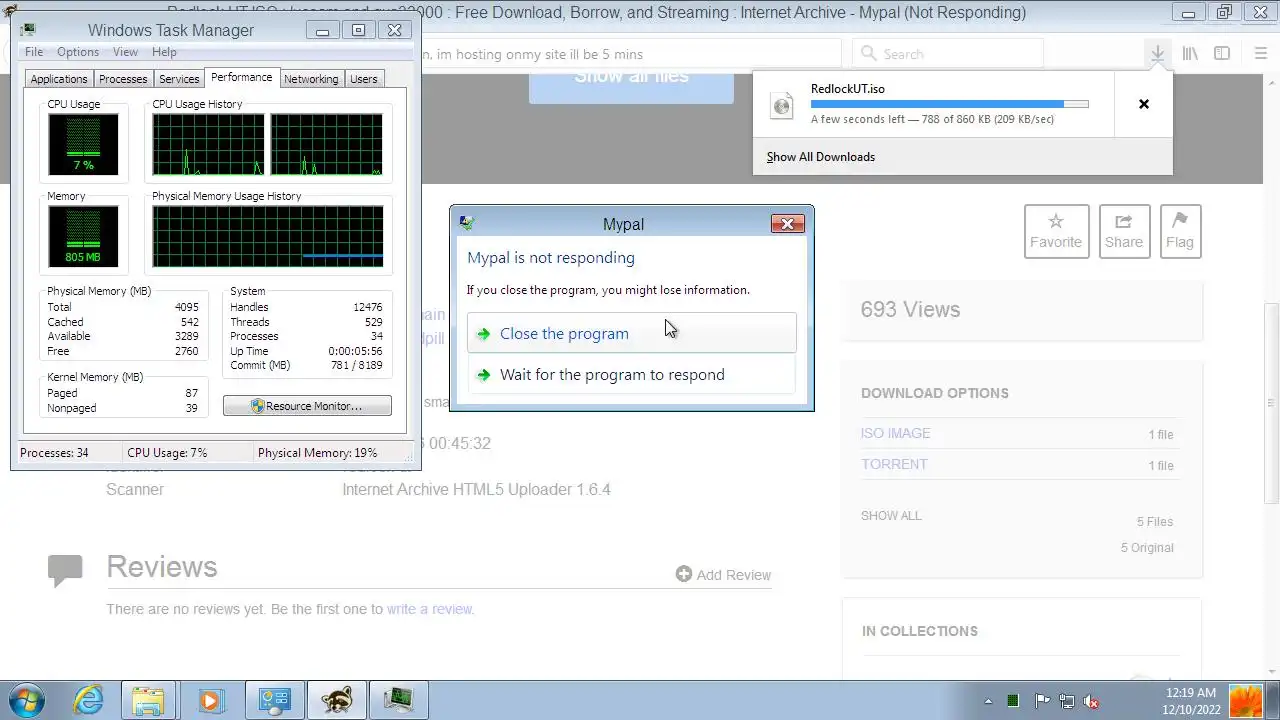Screen dimensions: 1280x720
Task: Show hidden system tray icons
Action: click(988, 701)
